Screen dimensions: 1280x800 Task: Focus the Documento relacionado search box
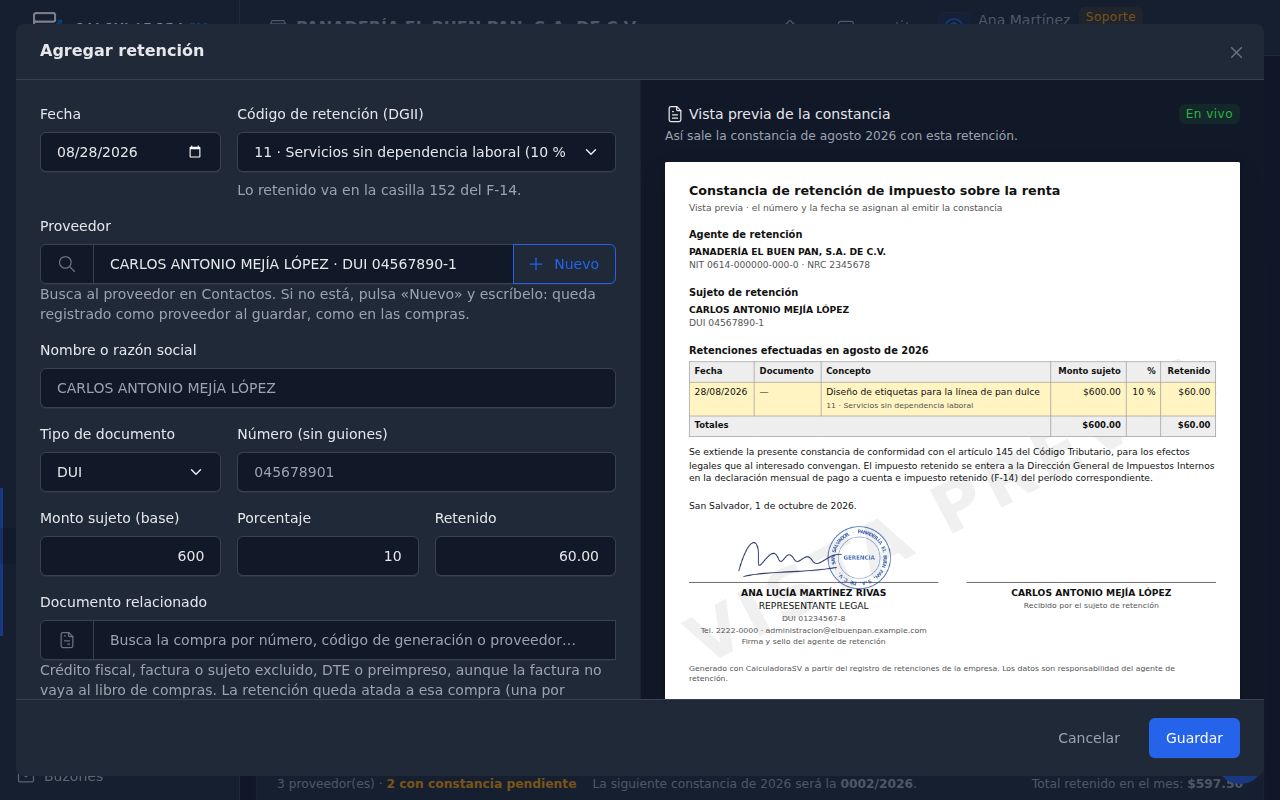(x=354, y=640)
